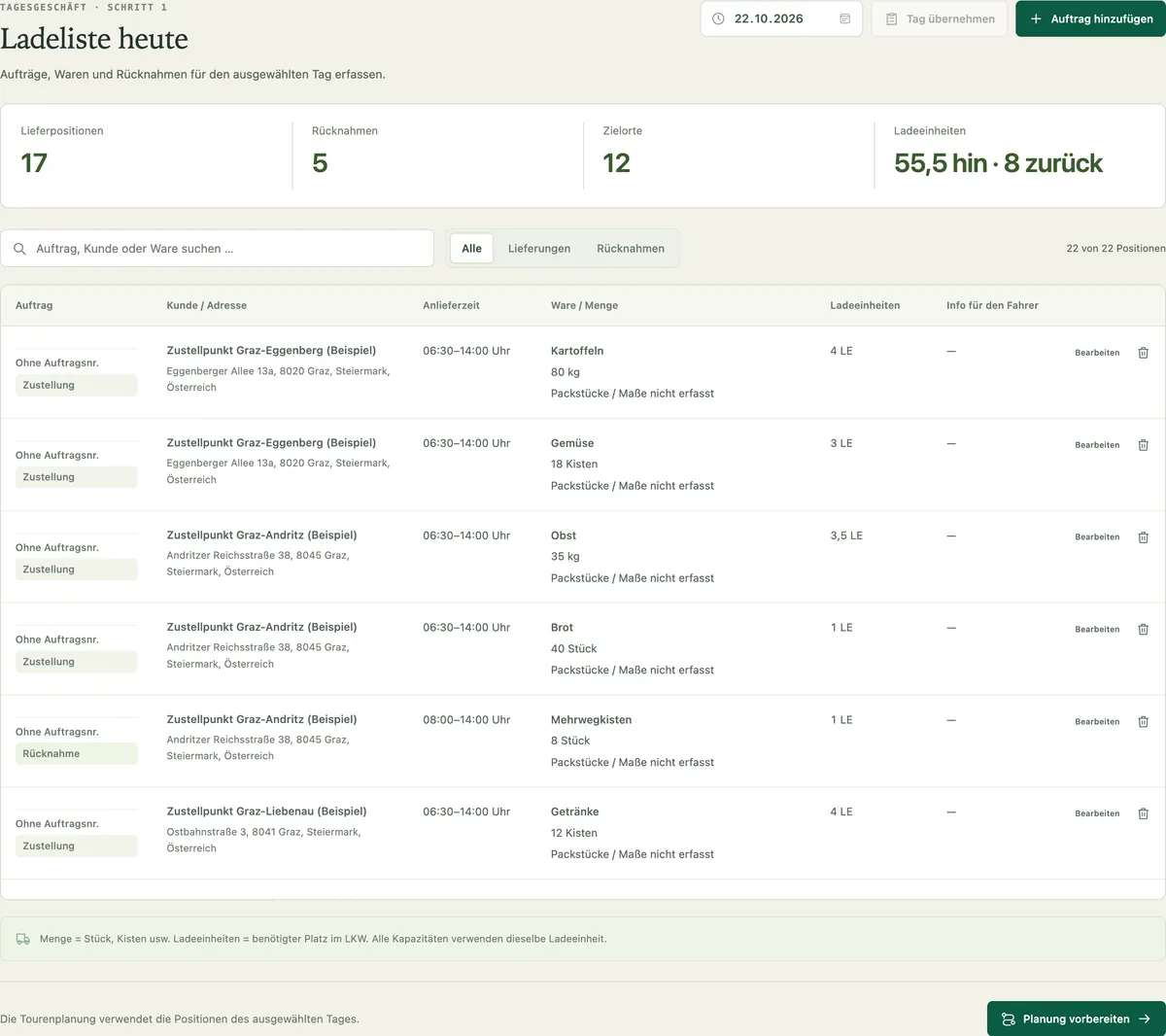1166x1036 pixels.
Task: Open Bearbeiten for the Brot row
Action: [1097, 630]
